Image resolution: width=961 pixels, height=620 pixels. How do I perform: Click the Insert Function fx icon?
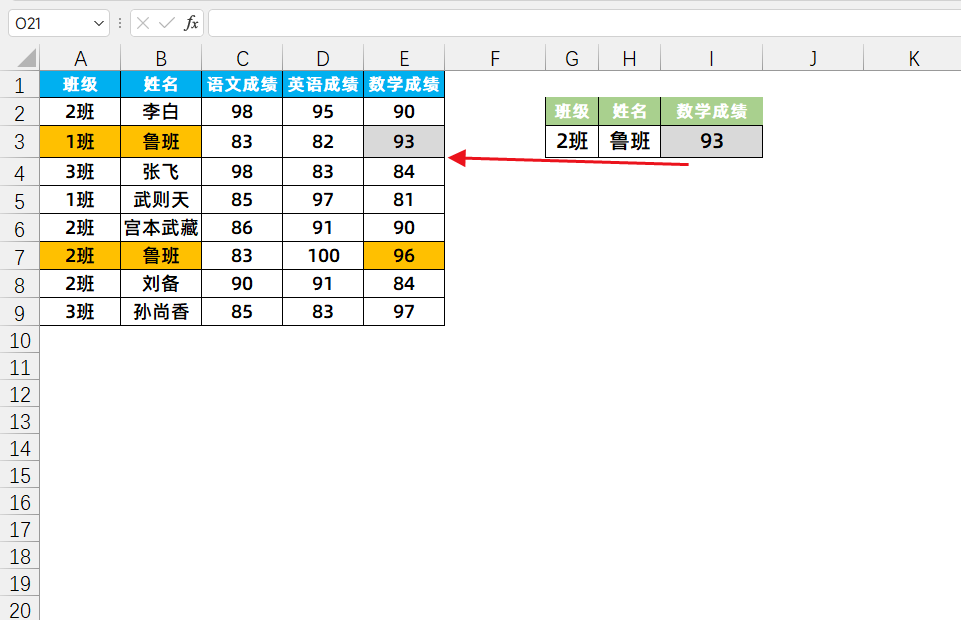(191, 23)
